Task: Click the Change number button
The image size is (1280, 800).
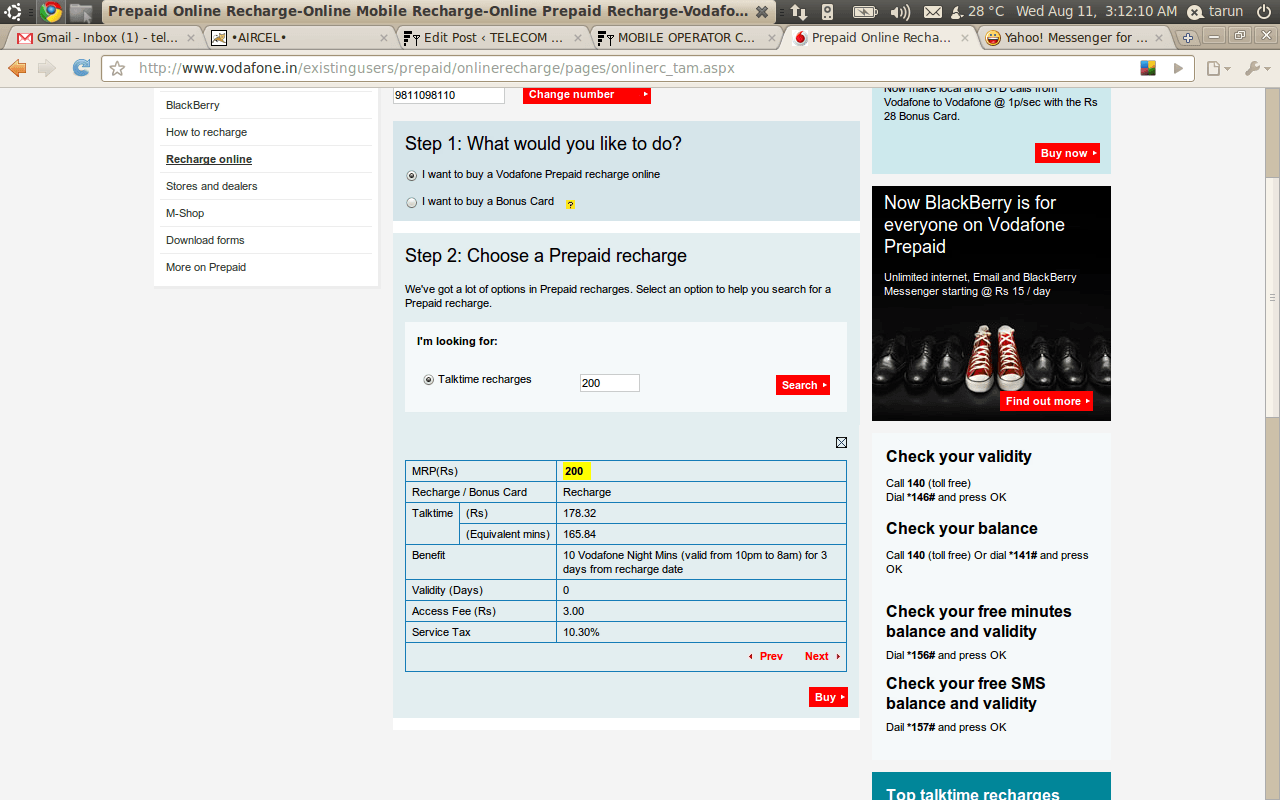Action: tap(587, 95)
